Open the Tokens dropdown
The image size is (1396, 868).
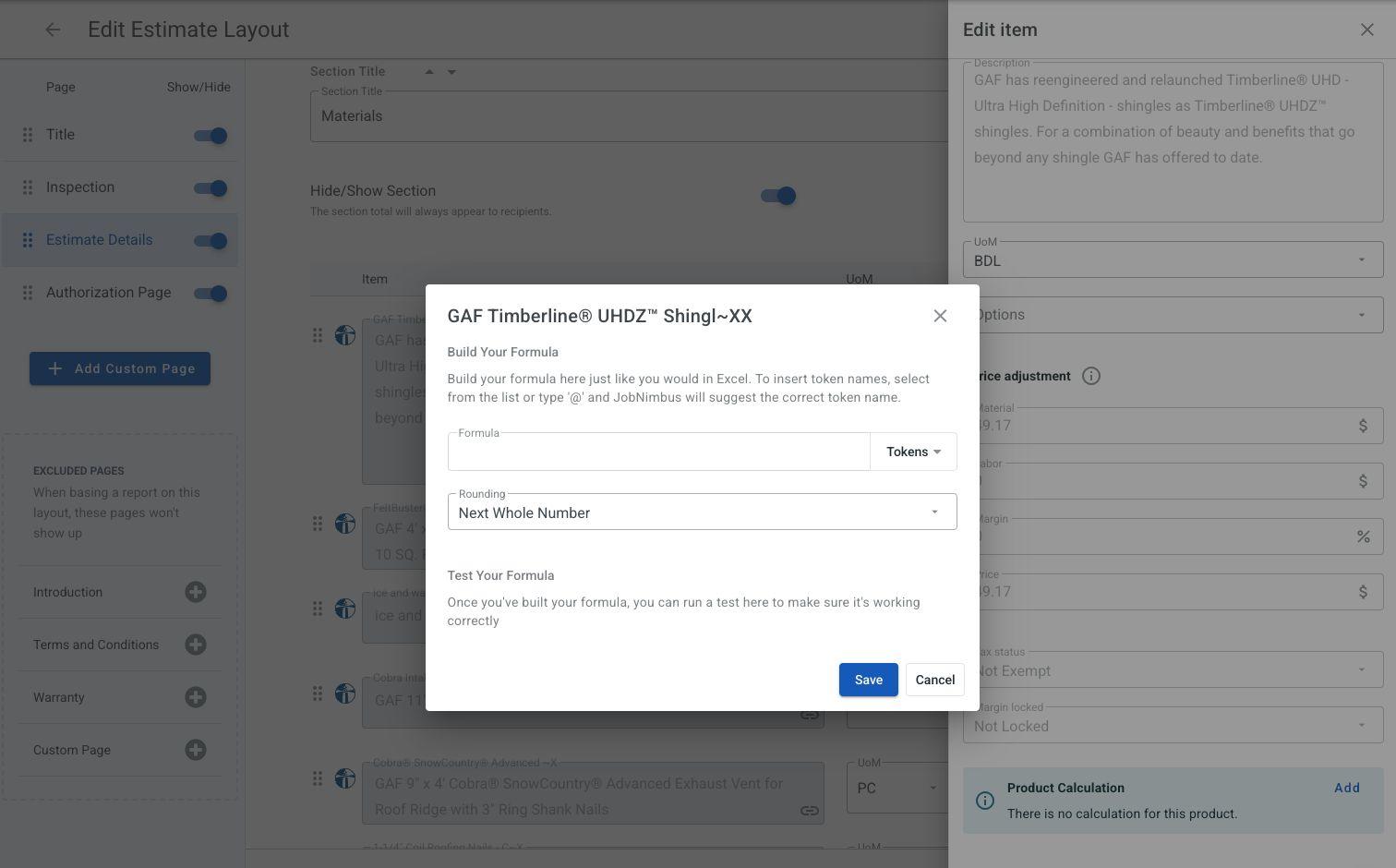[913, 452]
